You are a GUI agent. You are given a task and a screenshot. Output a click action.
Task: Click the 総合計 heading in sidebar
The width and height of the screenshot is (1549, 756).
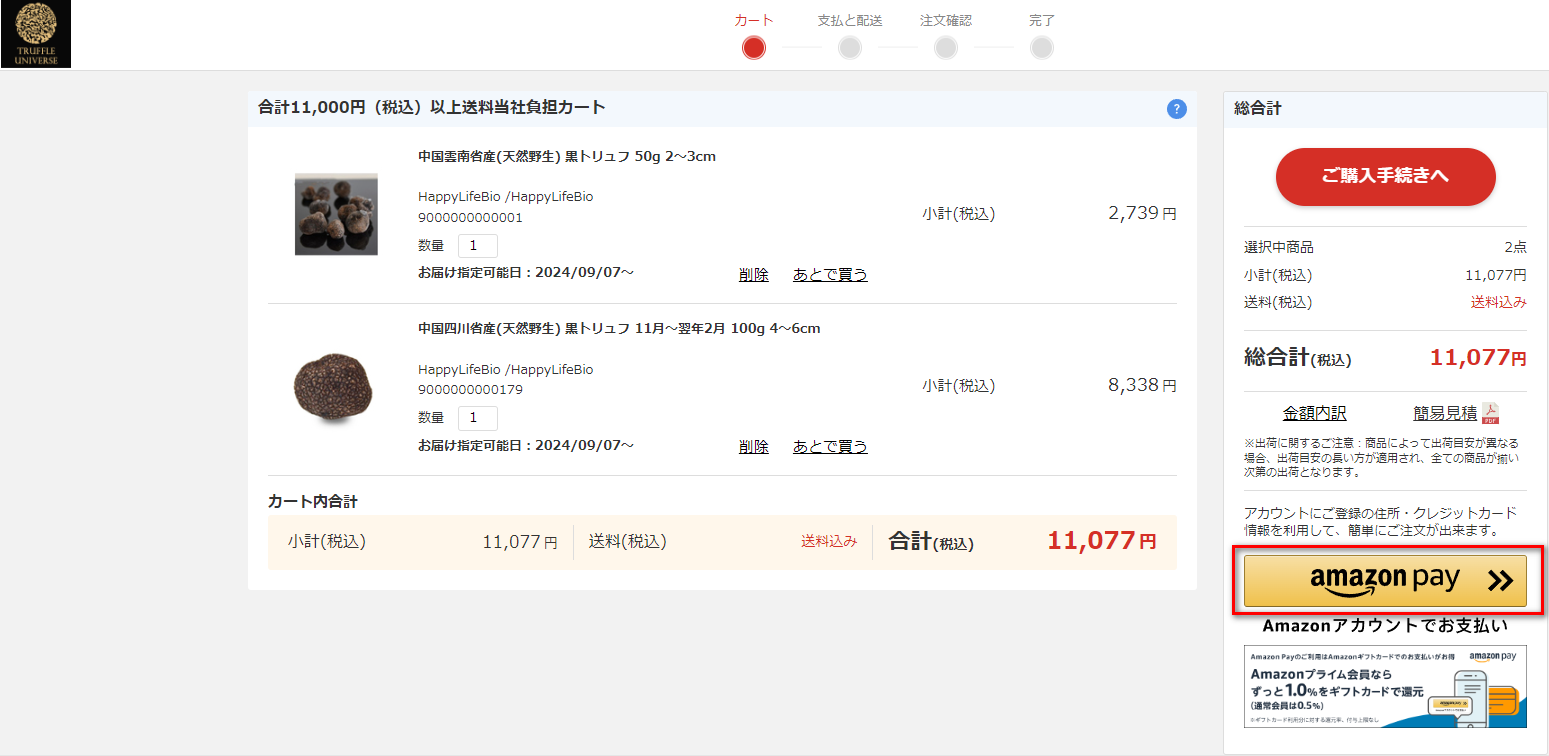point(1258,108)
